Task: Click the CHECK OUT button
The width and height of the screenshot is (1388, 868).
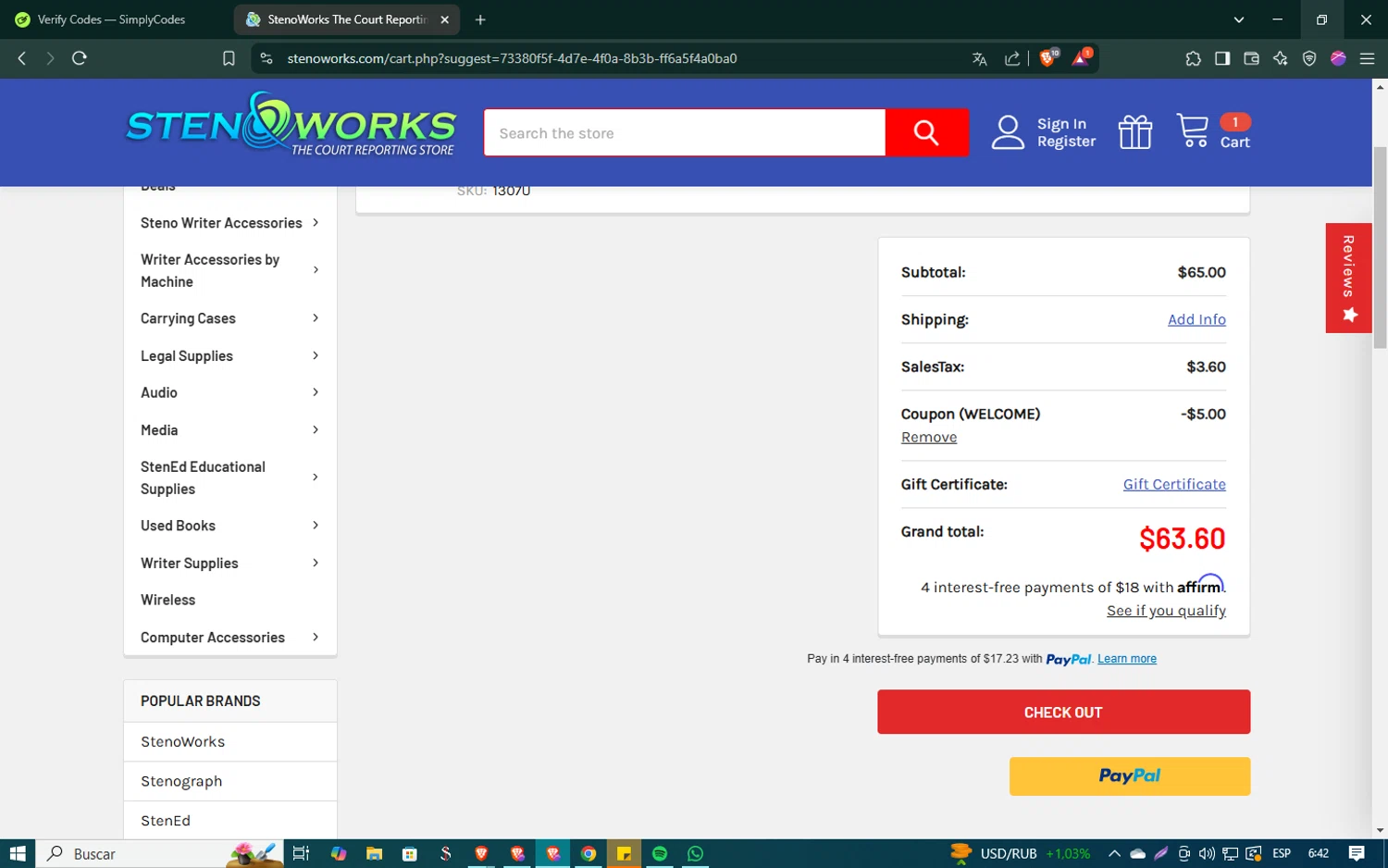Action: [1063, 712]
